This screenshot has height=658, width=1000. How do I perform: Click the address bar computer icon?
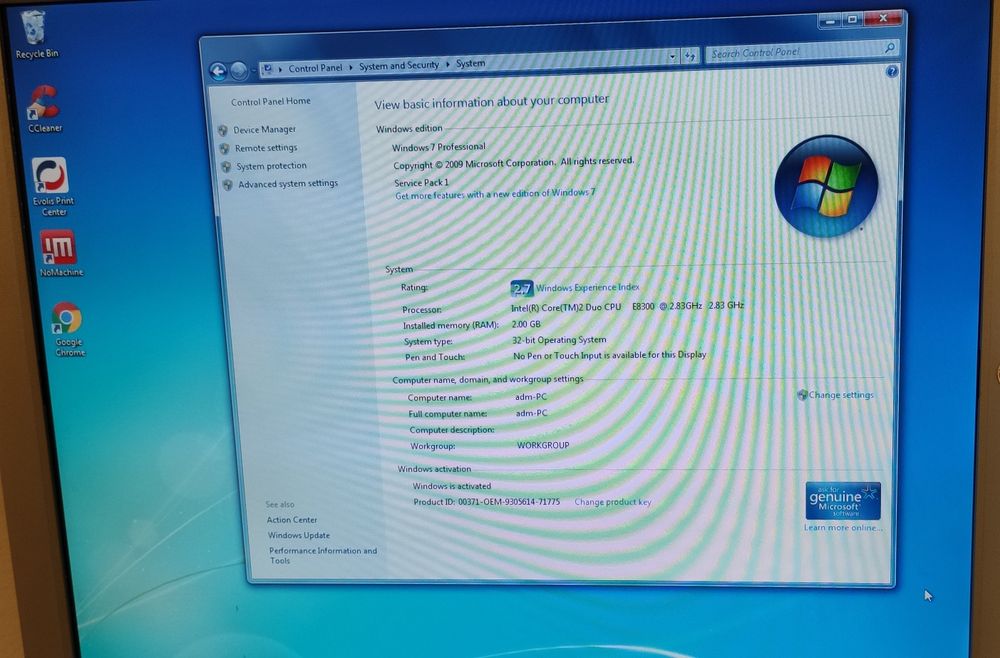pos(268,69)
